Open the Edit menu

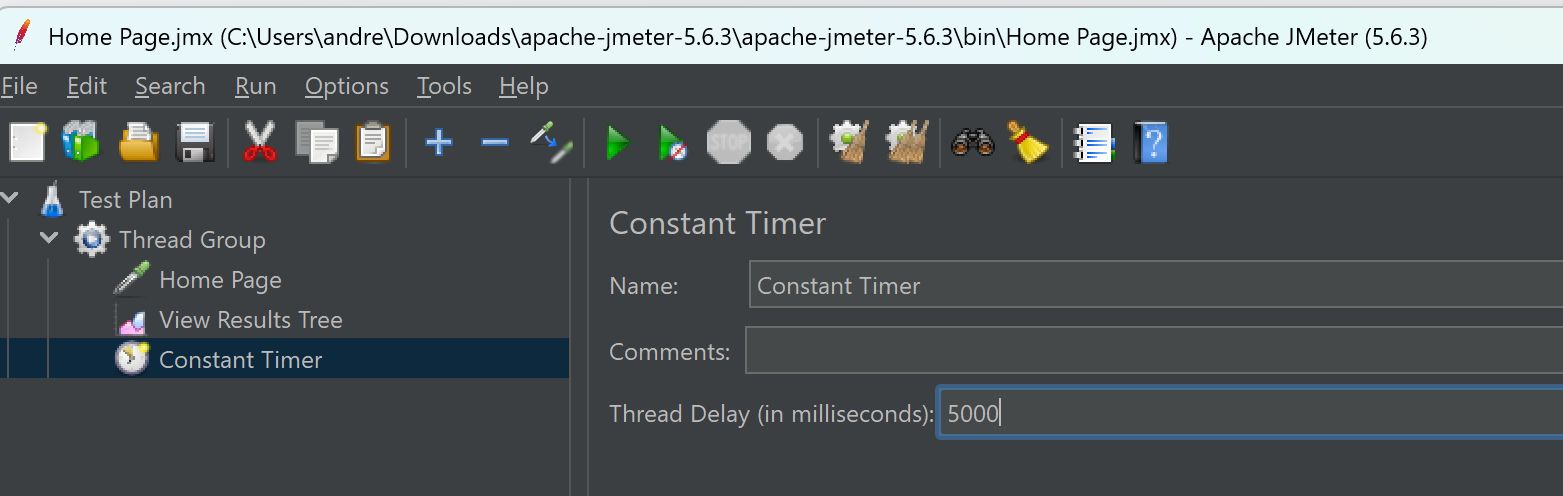87,87
